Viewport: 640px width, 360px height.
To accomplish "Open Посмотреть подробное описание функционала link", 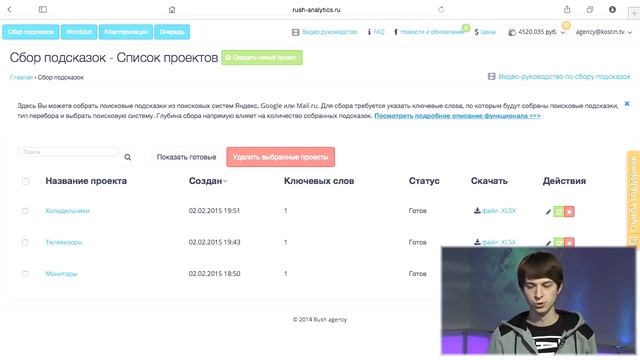I will (x=457, y=116).
